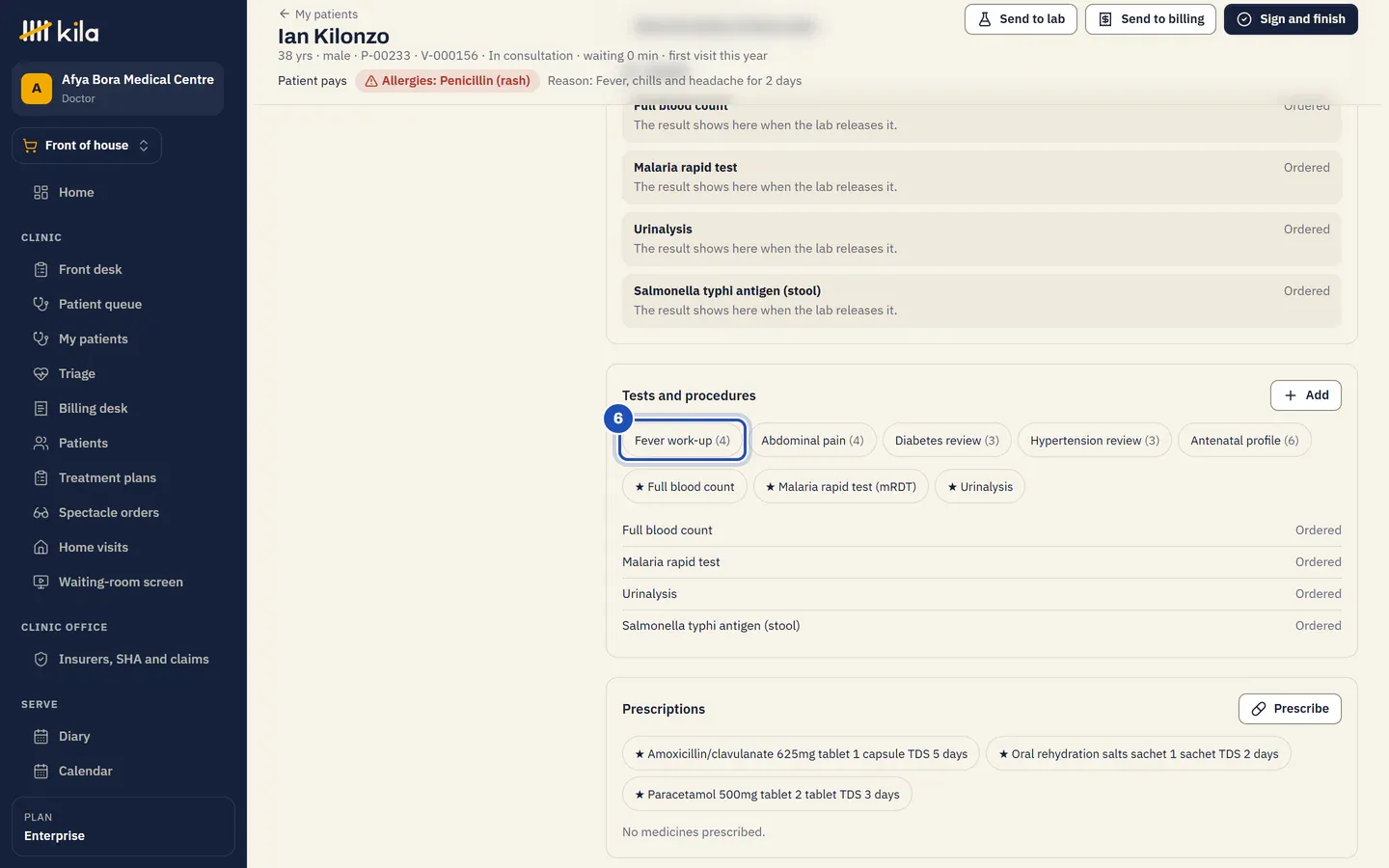Pick Paracetamol 500mg tablet chip
The height and width of the screenshot is (868, 1389).
[x=767, y=795]
